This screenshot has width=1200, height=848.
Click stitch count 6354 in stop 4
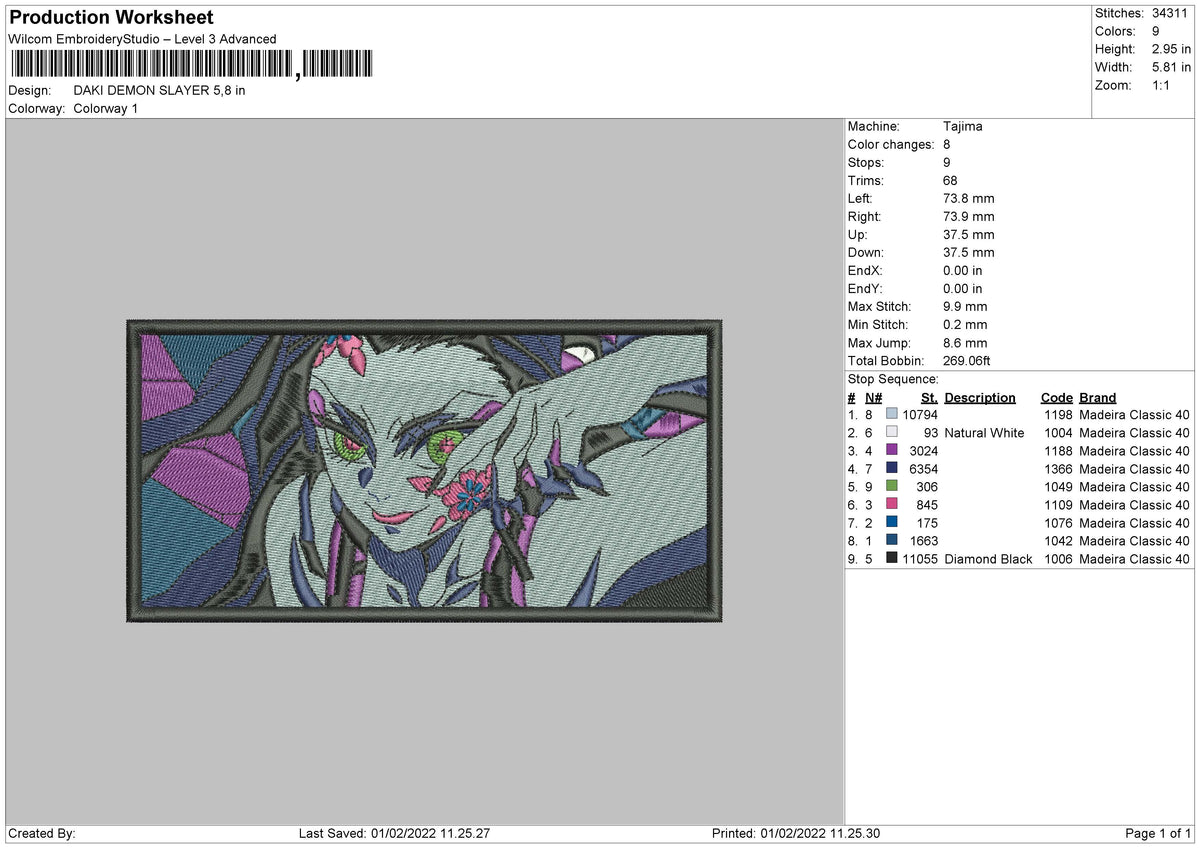click(x=924, y=468)
